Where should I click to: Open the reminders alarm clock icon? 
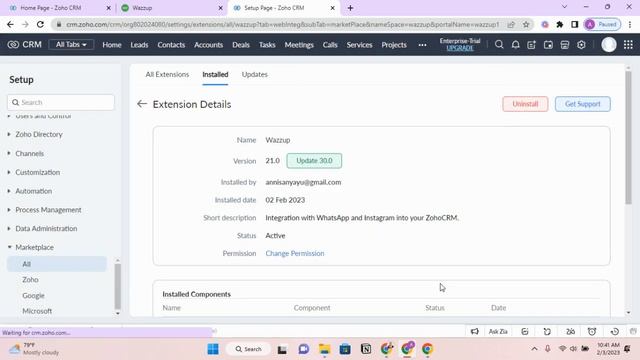[592, 331]
